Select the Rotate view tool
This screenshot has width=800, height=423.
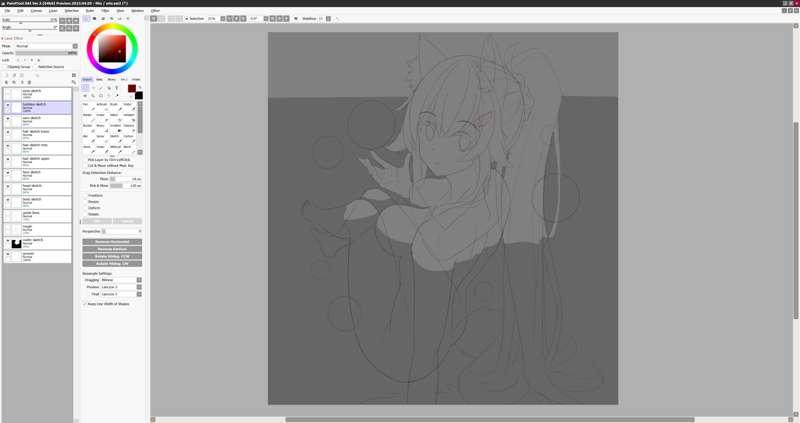tap(101, 95)
